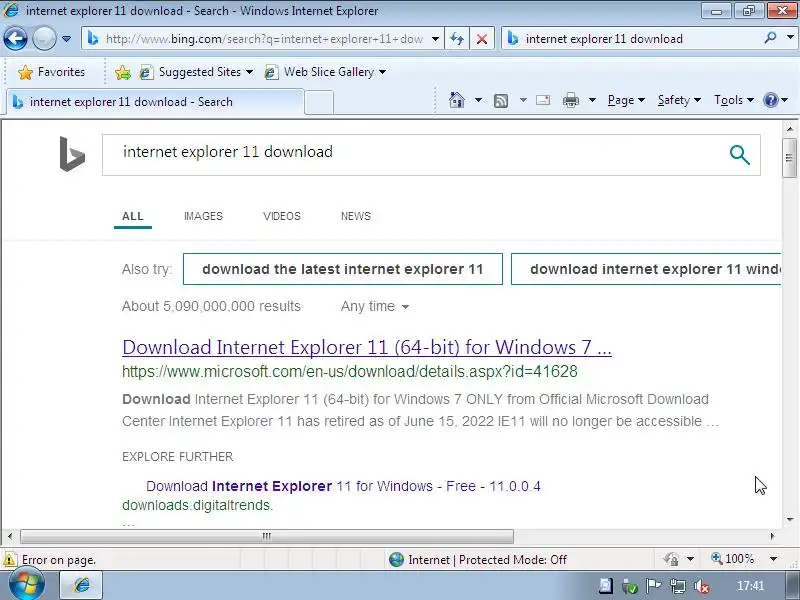Click the Back navigation arrow button
The height and width of the screenshot is (600, 800).
coord(15,39)
